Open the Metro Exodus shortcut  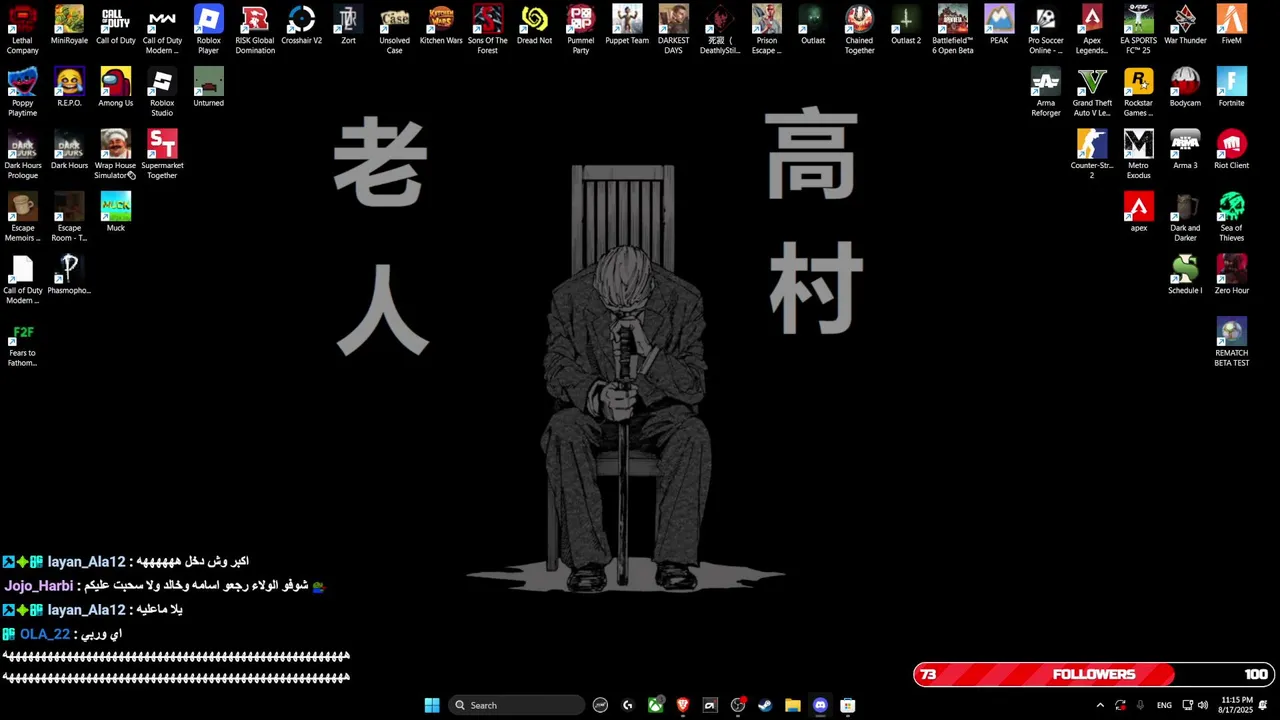(1138, 155)
